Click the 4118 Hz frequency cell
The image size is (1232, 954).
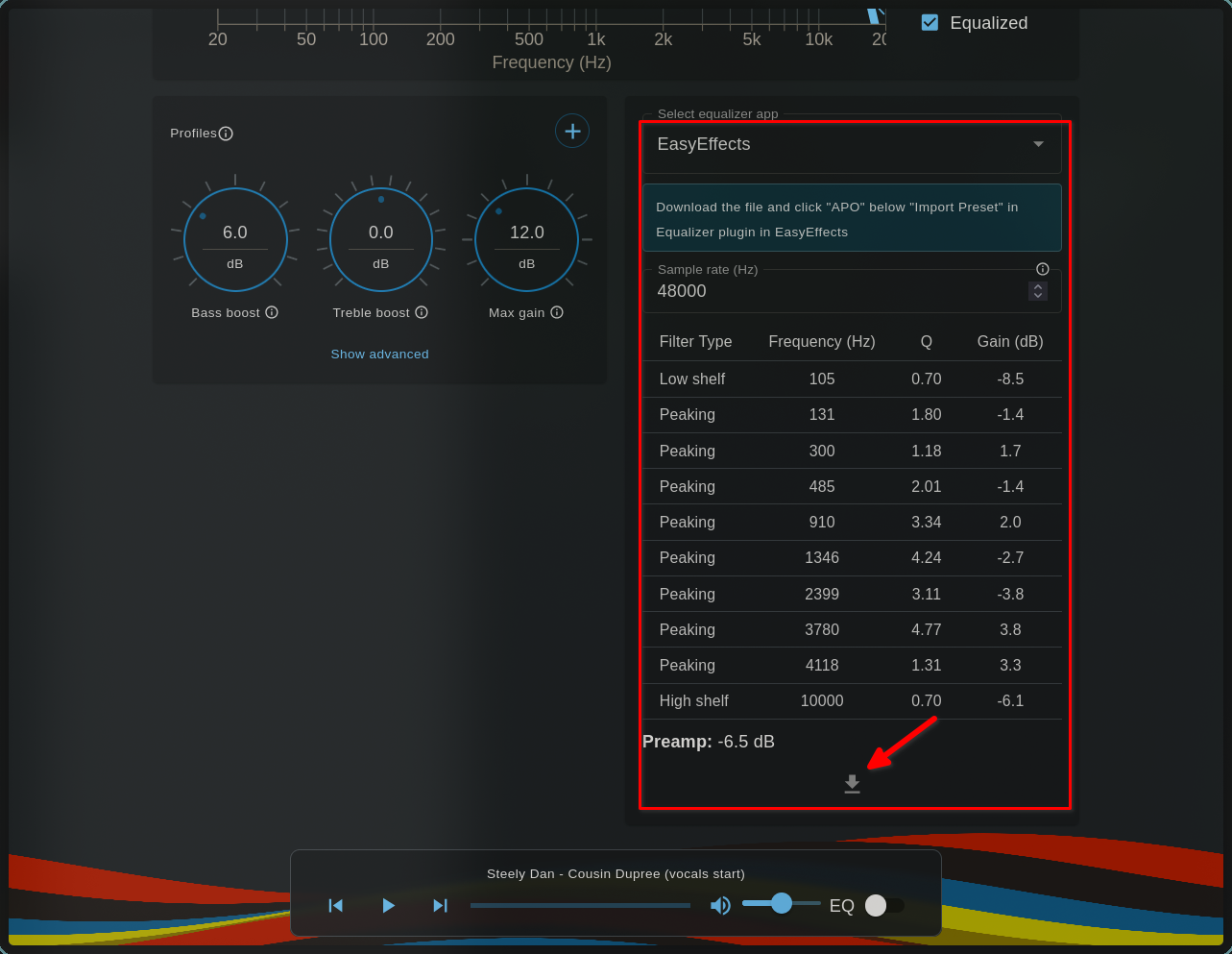[x=822, y=665]
